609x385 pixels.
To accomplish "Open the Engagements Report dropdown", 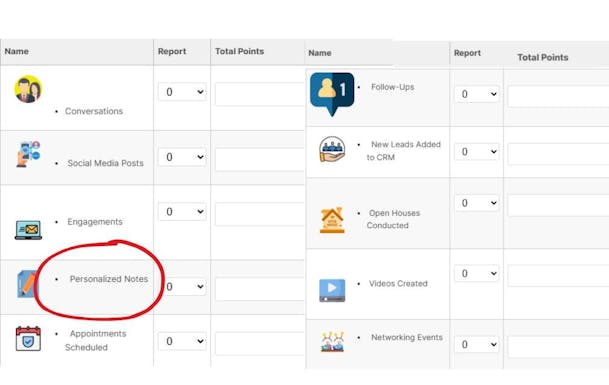I will coord(182,212).
